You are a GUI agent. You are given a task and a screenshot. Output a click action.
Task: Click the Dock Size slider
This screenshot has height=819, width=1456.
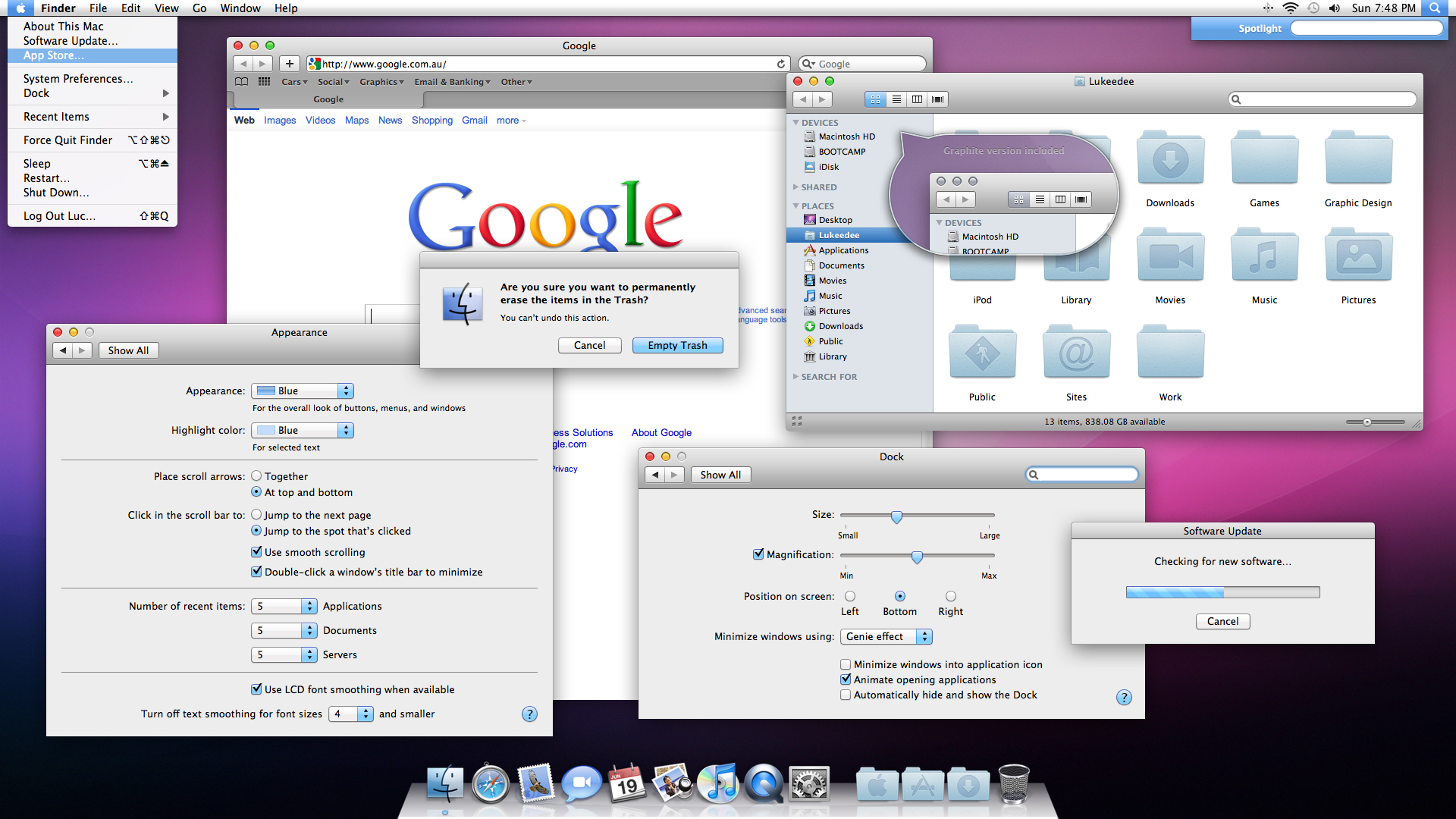[x=896, y=516]
